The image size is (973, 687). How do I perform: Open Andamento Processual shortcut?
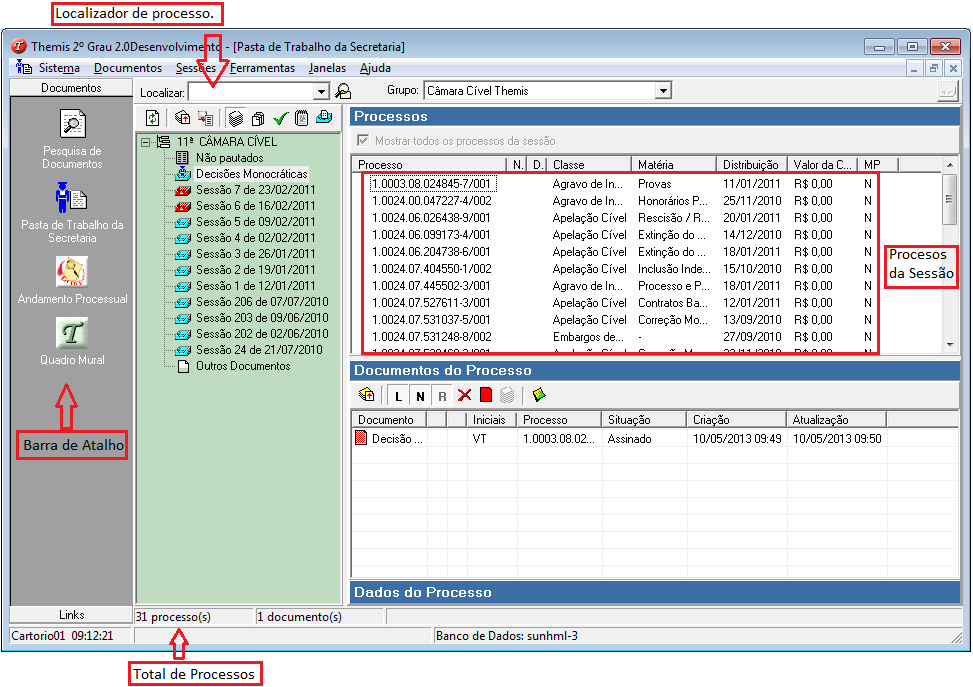click(72, 280)
